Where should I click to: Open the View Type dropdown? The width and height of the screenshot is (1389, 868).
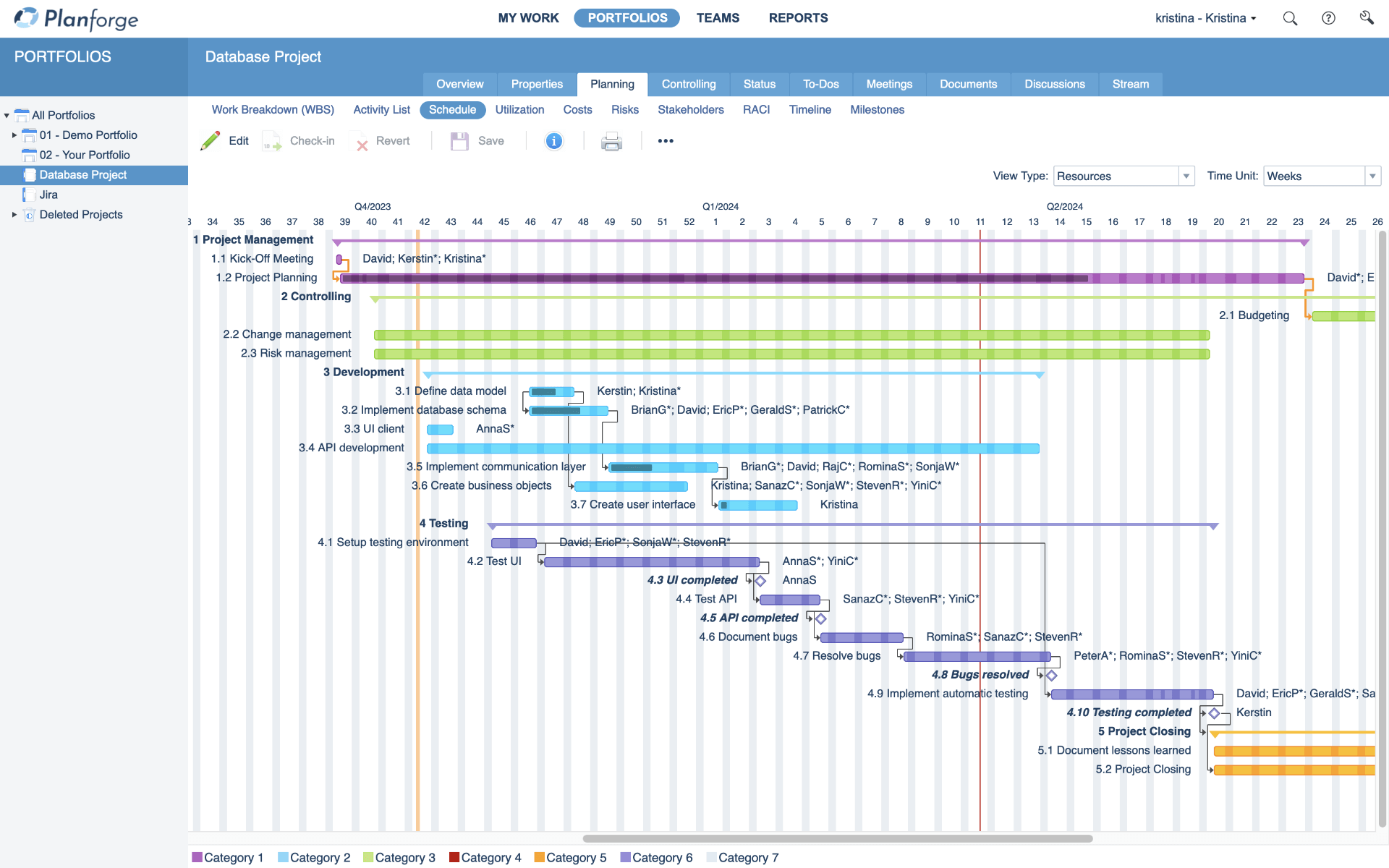coord(1186,176)
